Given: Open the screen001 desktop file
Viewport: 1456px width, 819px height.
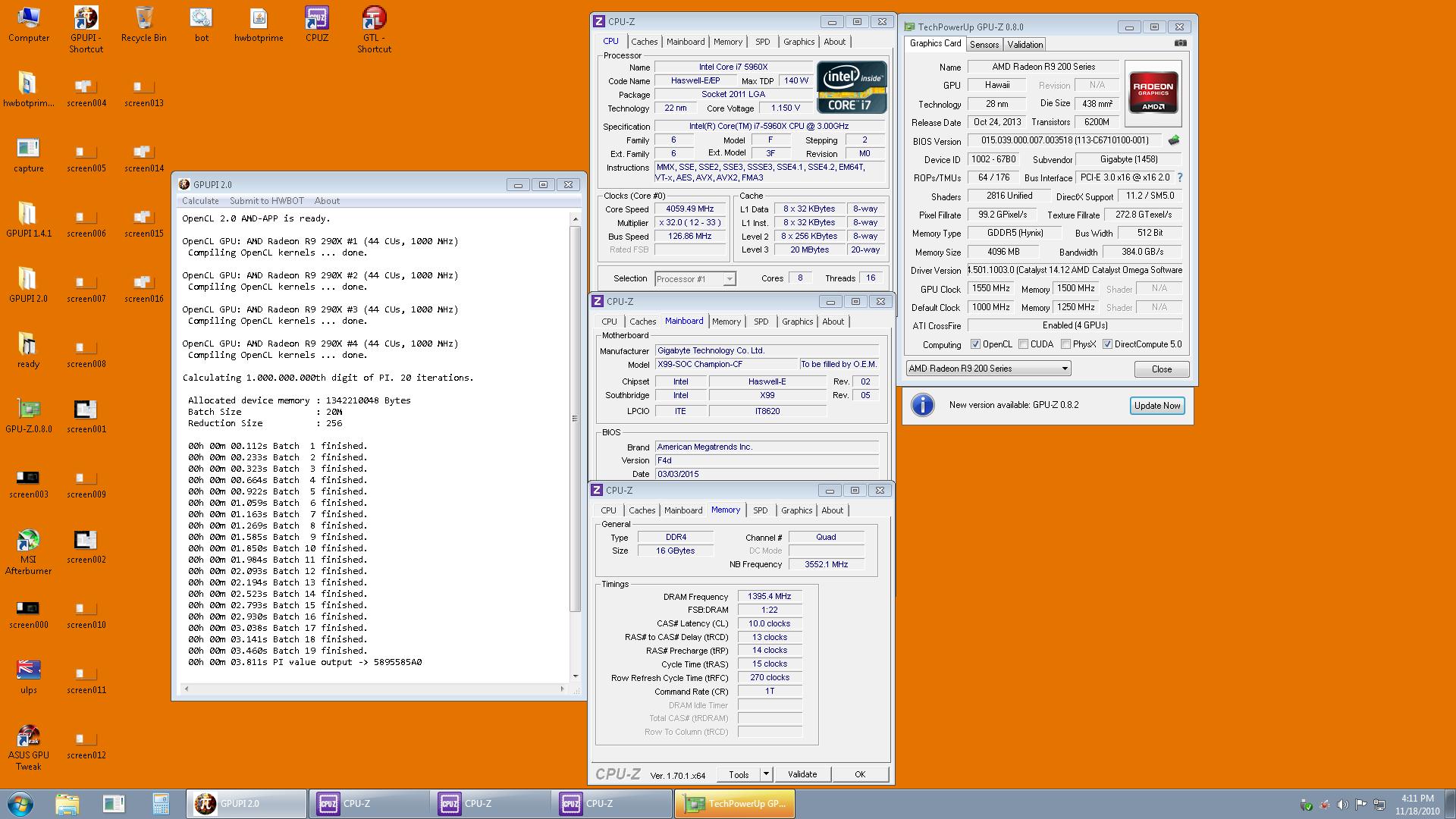Looking at the screenshot, I should [86, 416].
